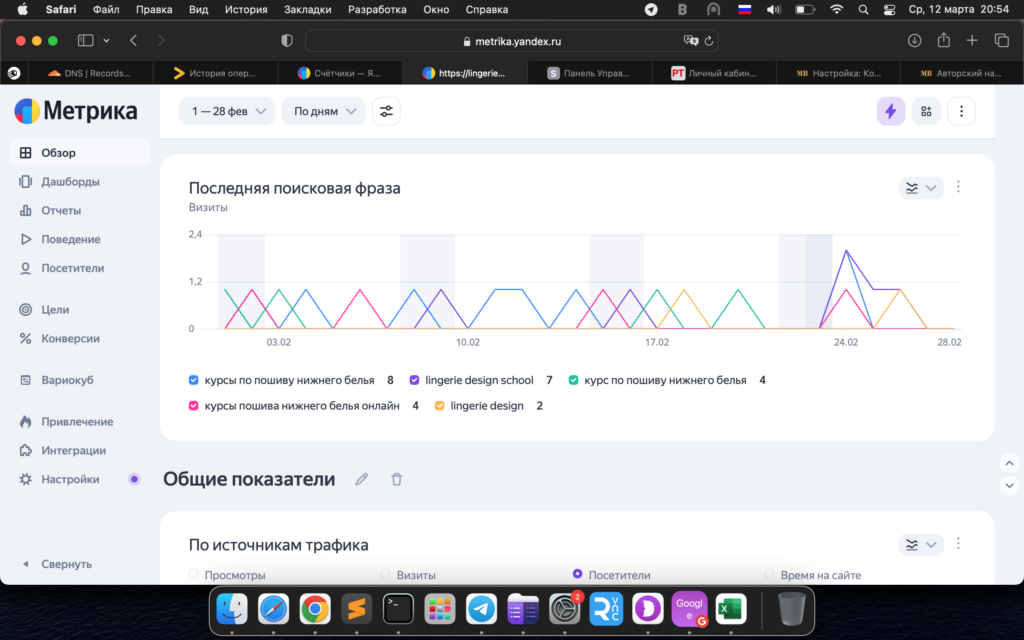The width and height of the screenshot is (1024, 640).
Task: Open the Привлечение section
Action: click(77, 422)
